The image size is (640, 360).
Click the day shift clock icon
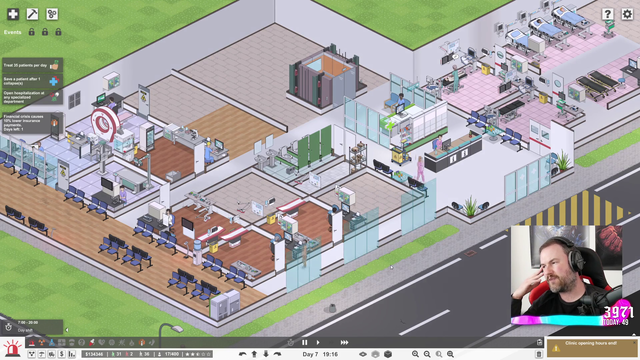click(8, 327)
